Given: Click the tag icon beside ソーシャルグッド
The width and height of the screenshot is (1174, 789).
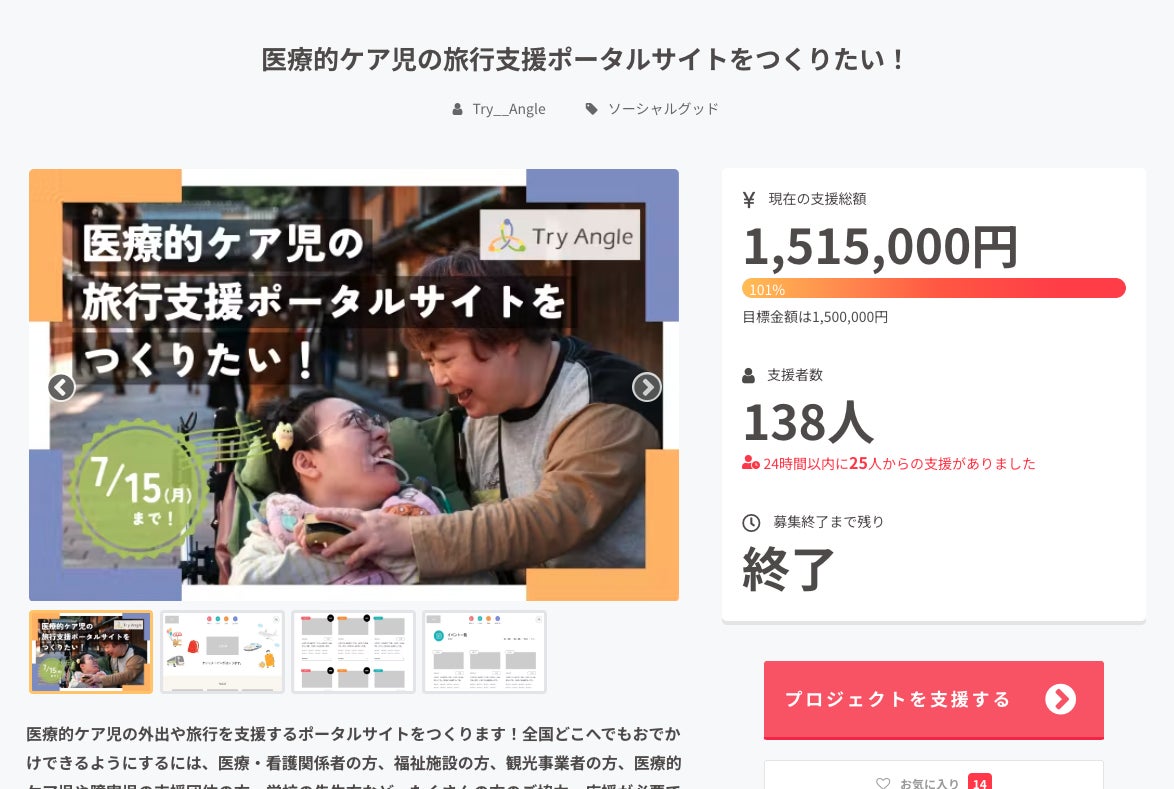Looking at the screenshot, I should (x=591, y=109).
